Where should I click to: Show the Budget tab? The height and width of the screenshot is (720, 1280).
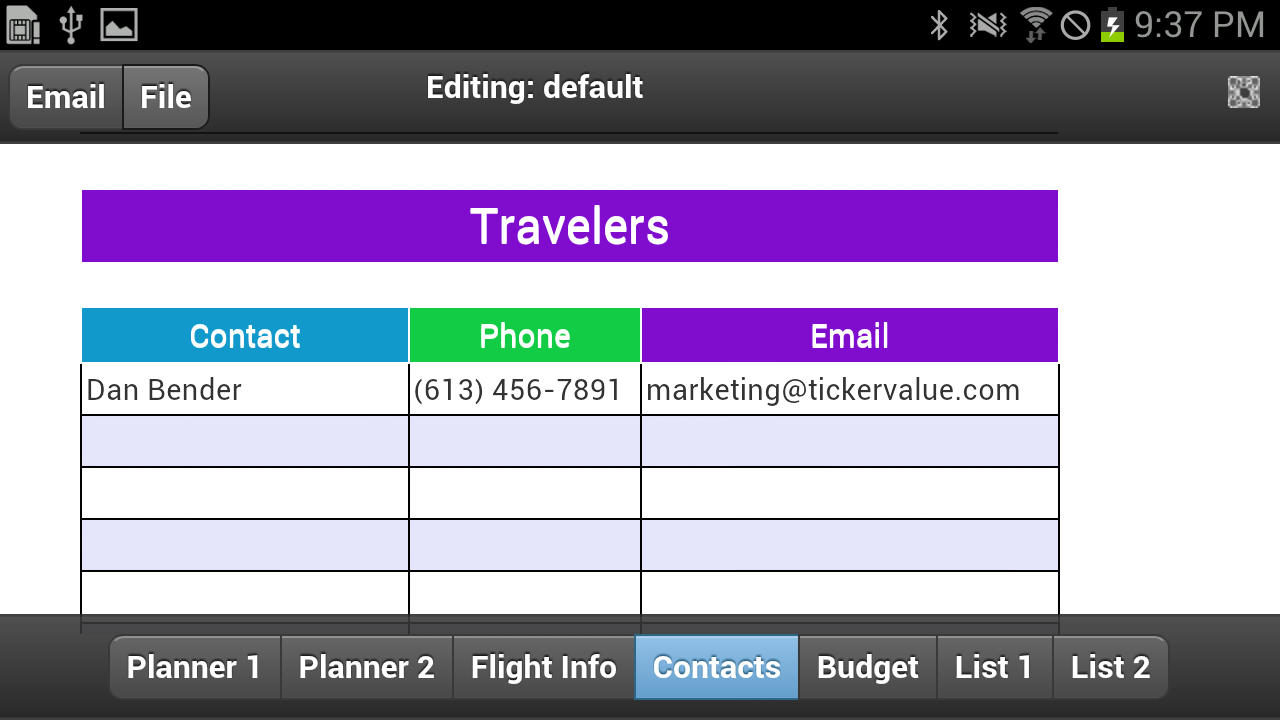(867, 667)
